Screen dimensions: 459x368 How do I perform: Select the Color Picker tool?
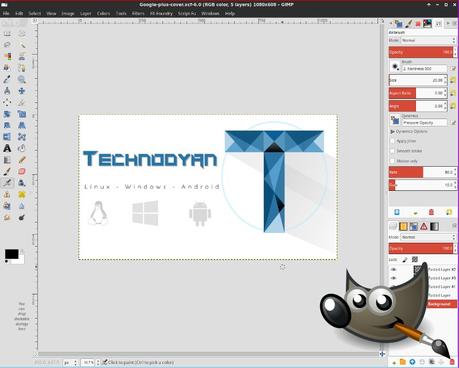point(7,79)
